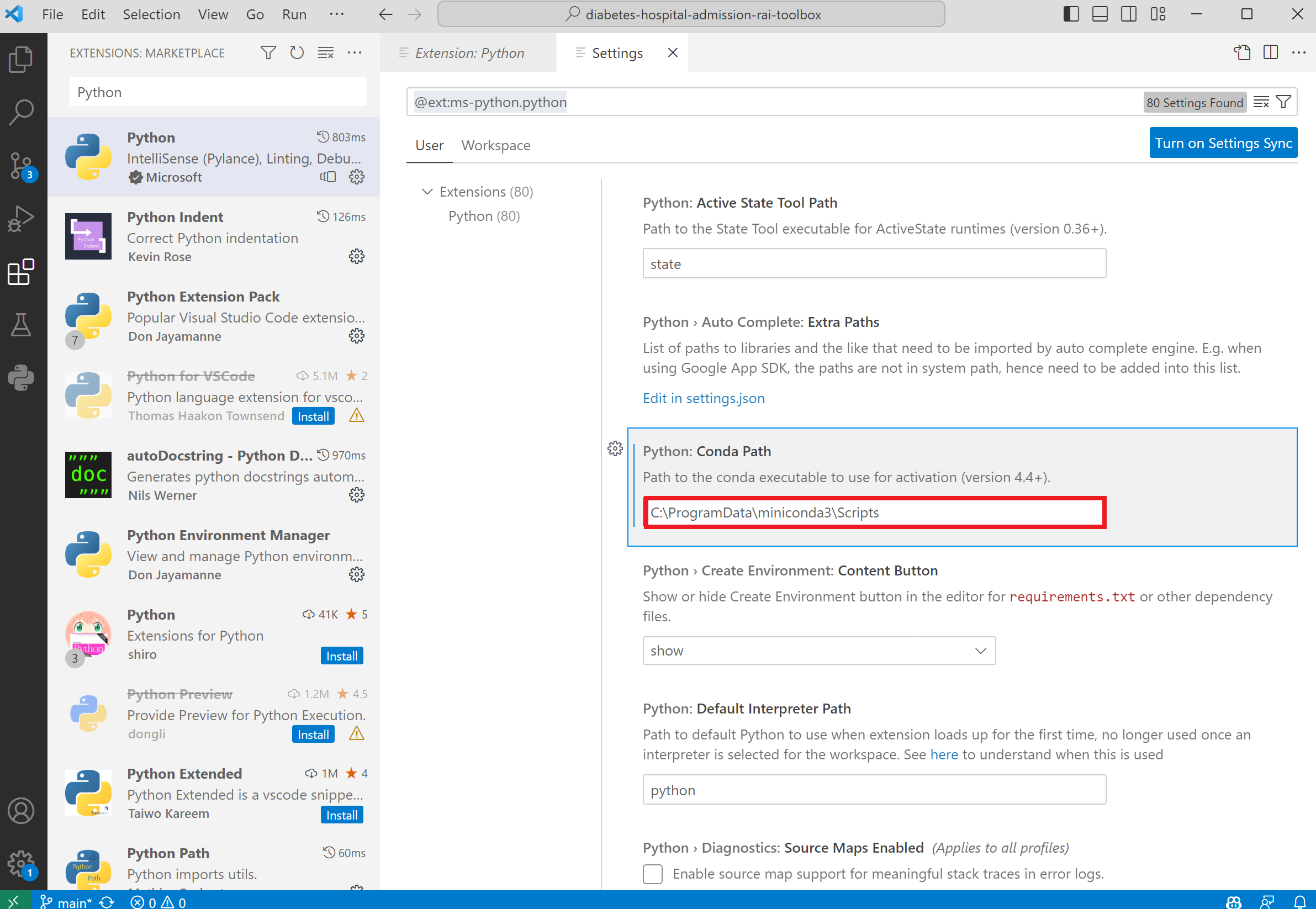Open the Search view in the activity bar
This screenshot has width=1316, height=909.
point(21,112)
